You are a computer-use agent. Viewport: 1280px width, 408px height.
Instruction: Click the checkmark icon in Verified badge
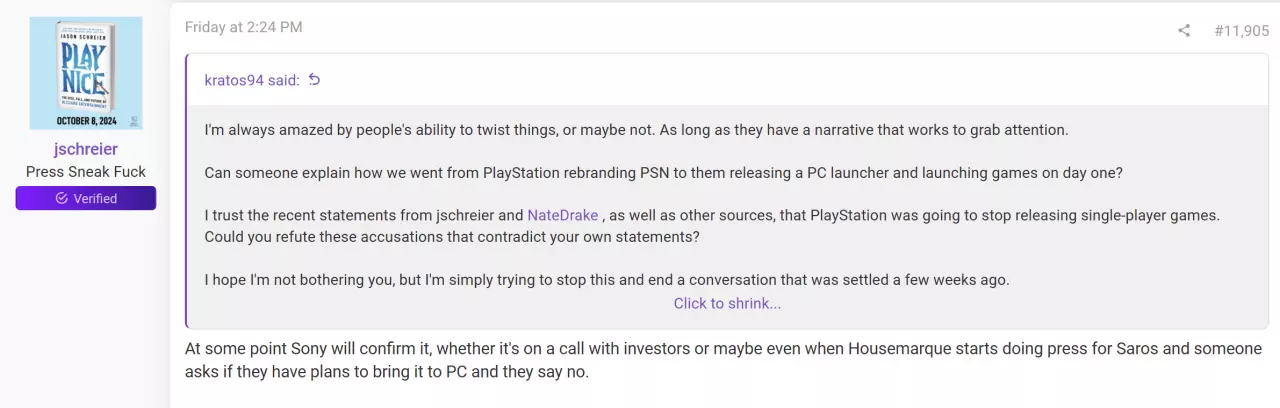[61, 198]
